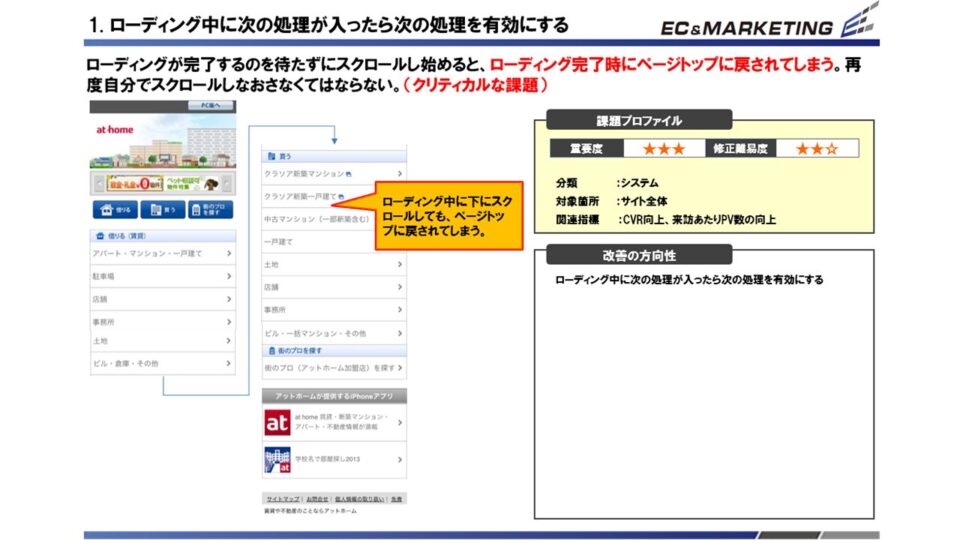The image size is (960, 540).
Task: Tap the 借りる house button
Action: click(115, 209)
